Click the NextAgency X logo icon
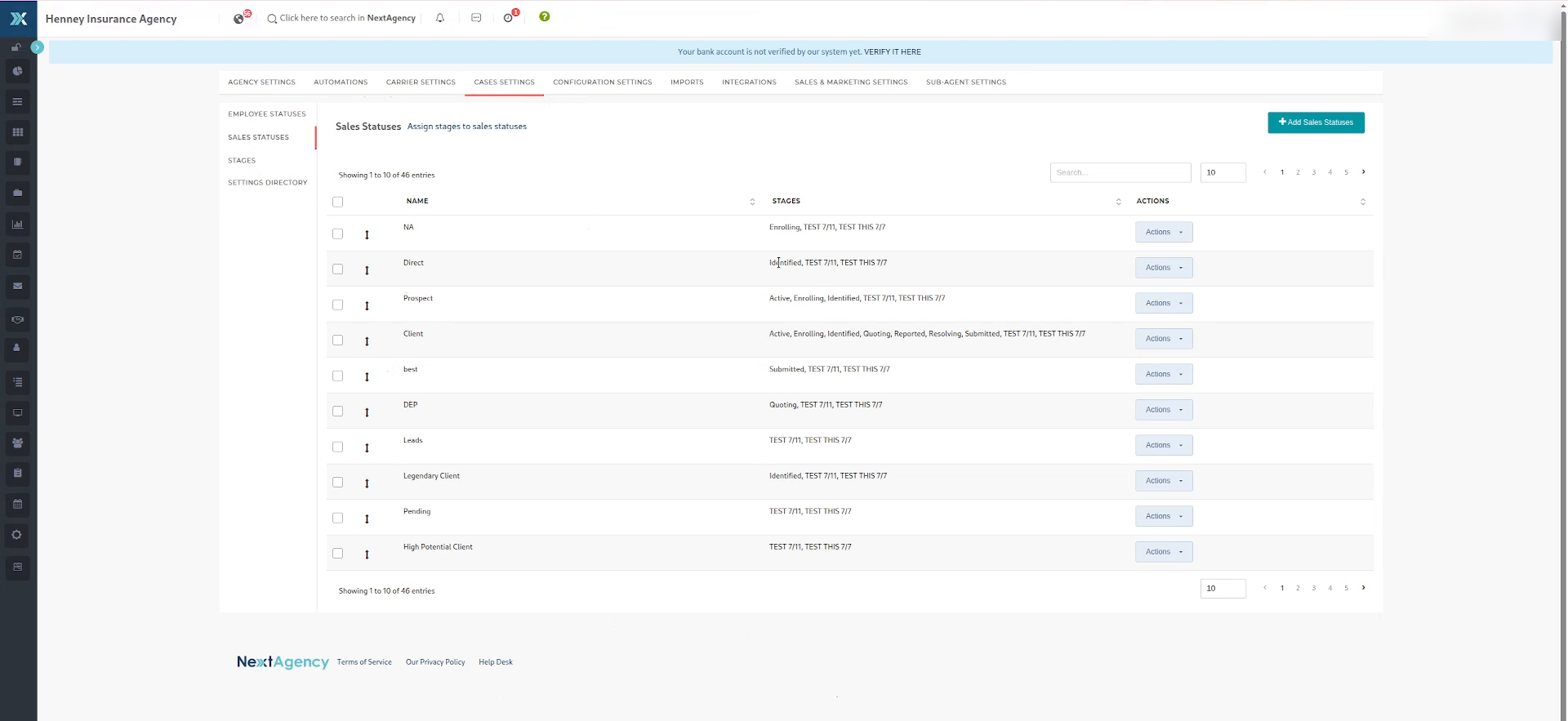Screen dimensions: 1568x721 (18, 18)
